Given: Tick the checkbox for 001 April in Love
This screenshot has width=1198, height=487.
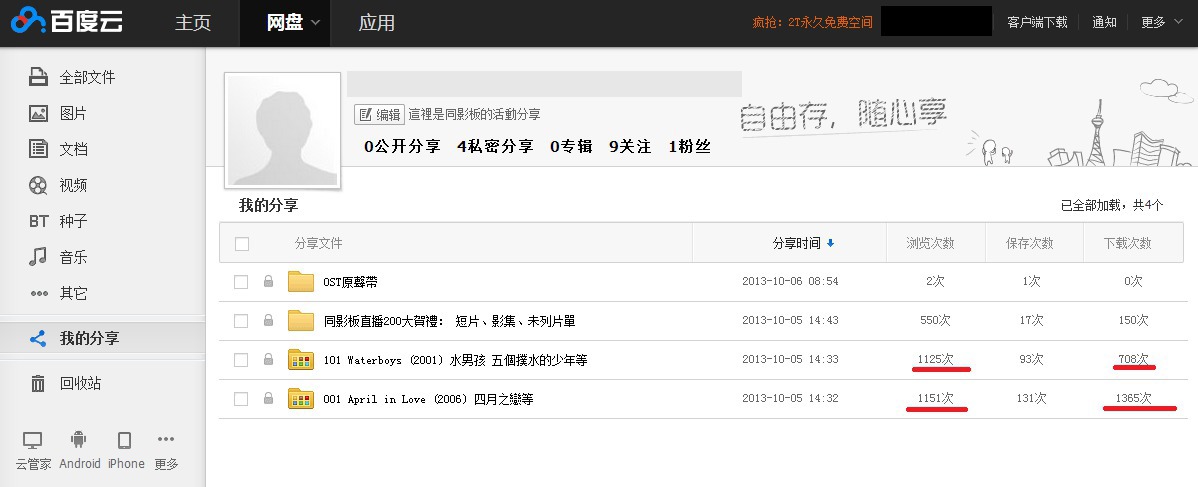Looking at the screenshot, I should click(x=241, y=398).
